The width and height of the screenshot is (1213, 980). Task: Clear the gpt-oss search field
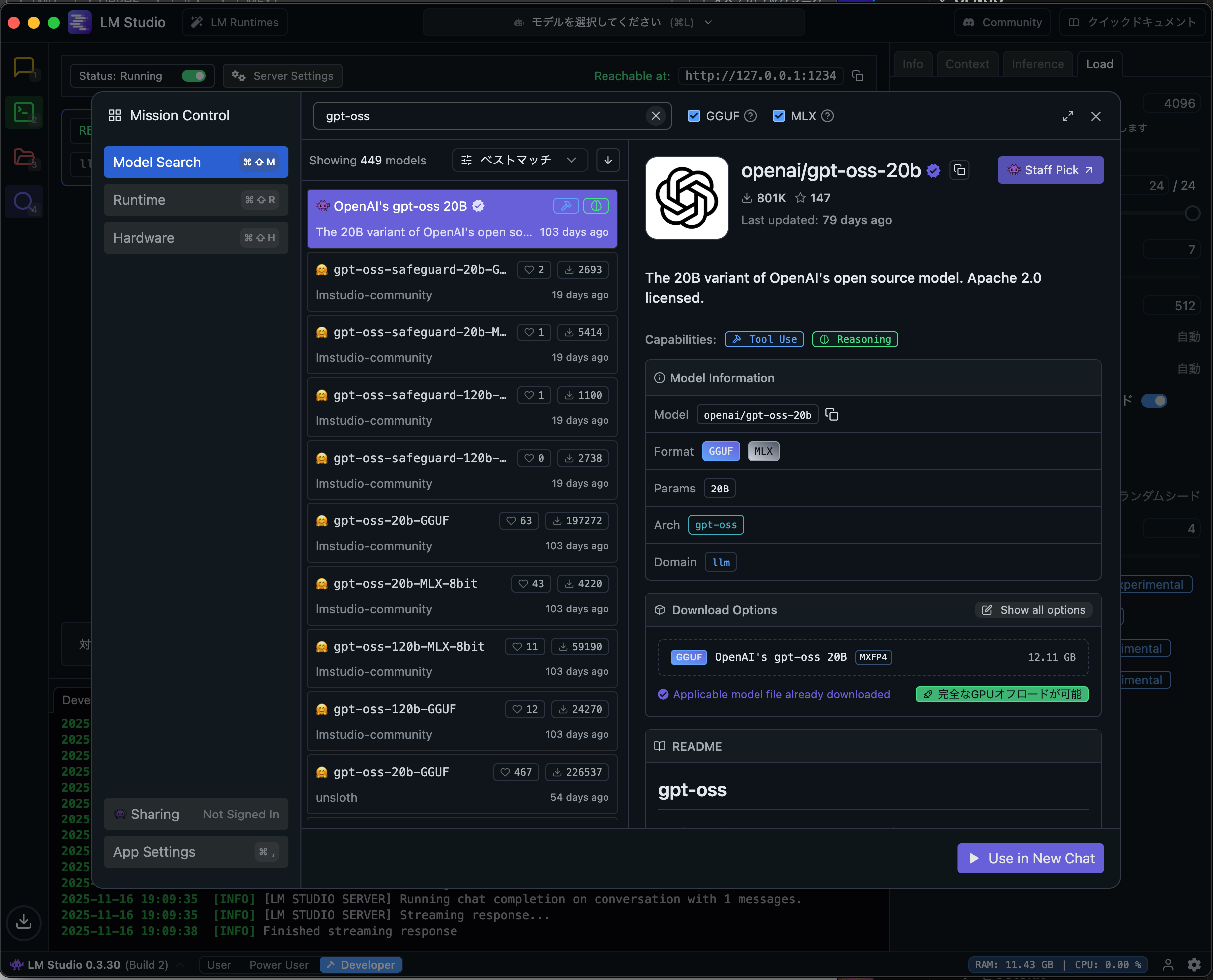pos(655,116)
